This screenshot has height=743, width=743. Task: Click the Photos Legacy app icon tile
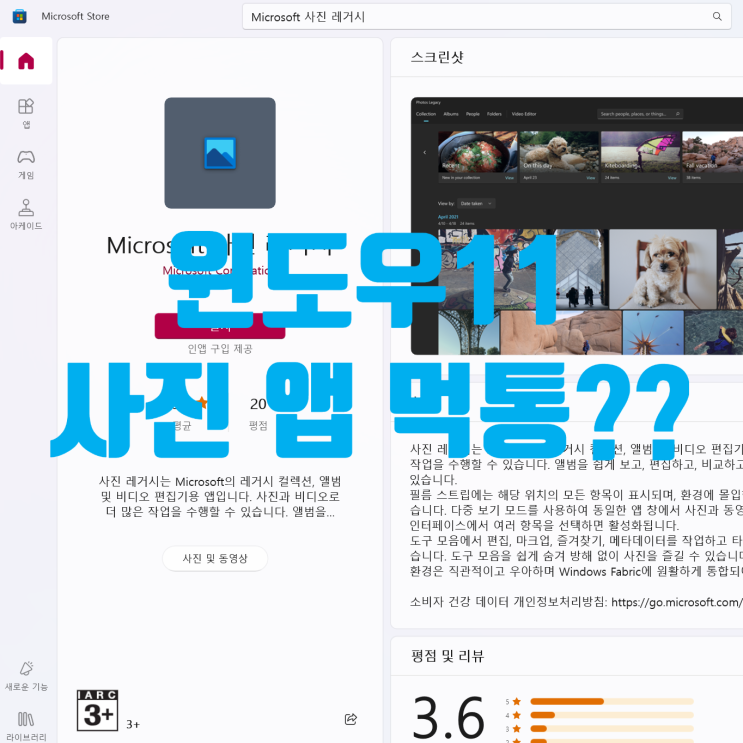point(220,153)
